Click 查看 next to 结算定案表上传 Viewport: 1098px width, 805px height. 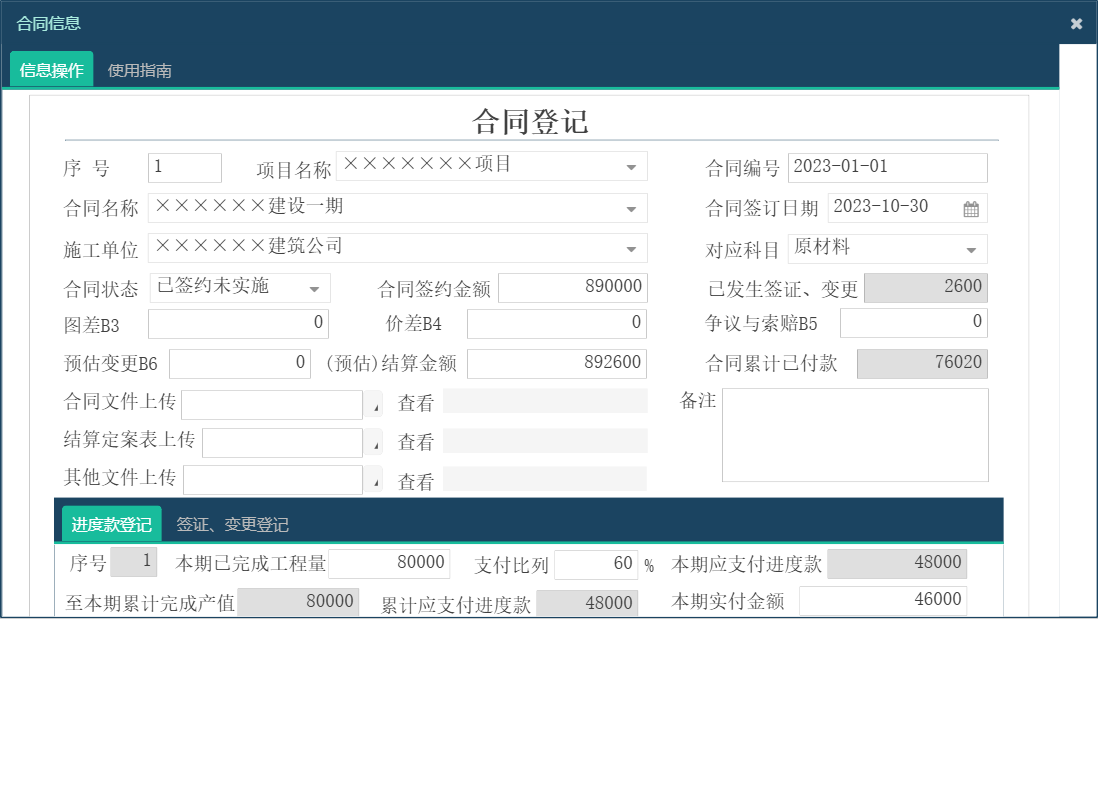(415, 441)
